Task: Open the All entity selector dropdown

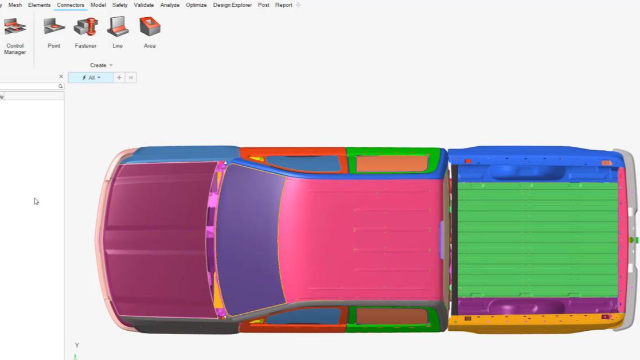Action: 91,78
